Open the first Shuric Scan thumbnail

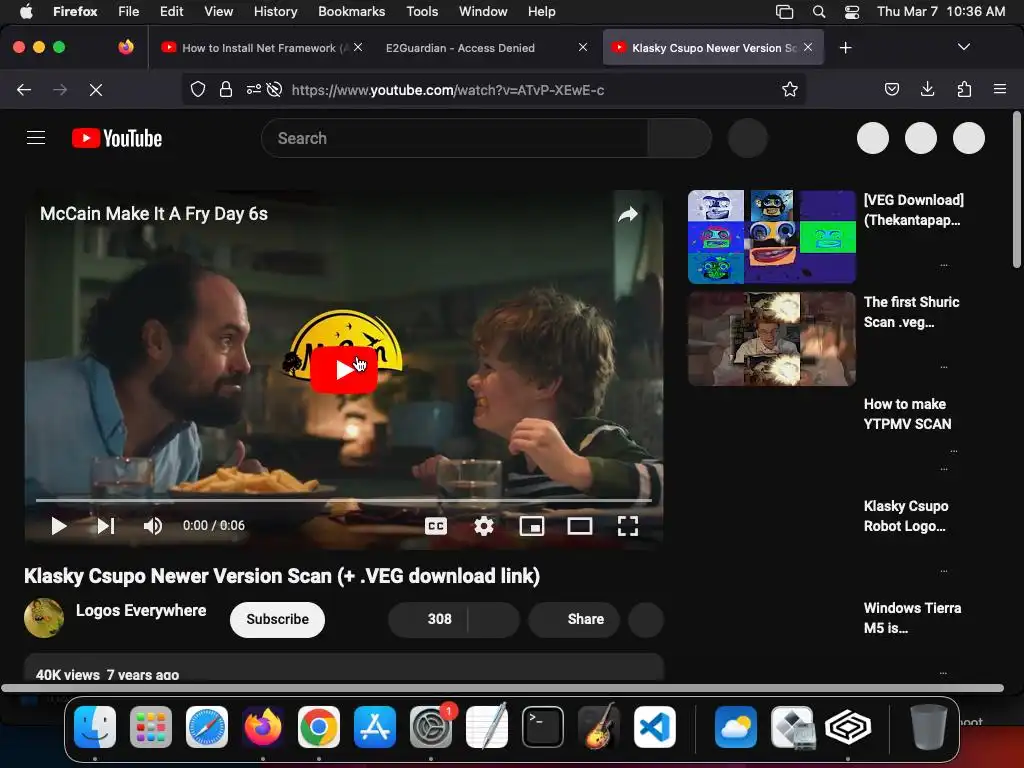(x=771, y=339)
